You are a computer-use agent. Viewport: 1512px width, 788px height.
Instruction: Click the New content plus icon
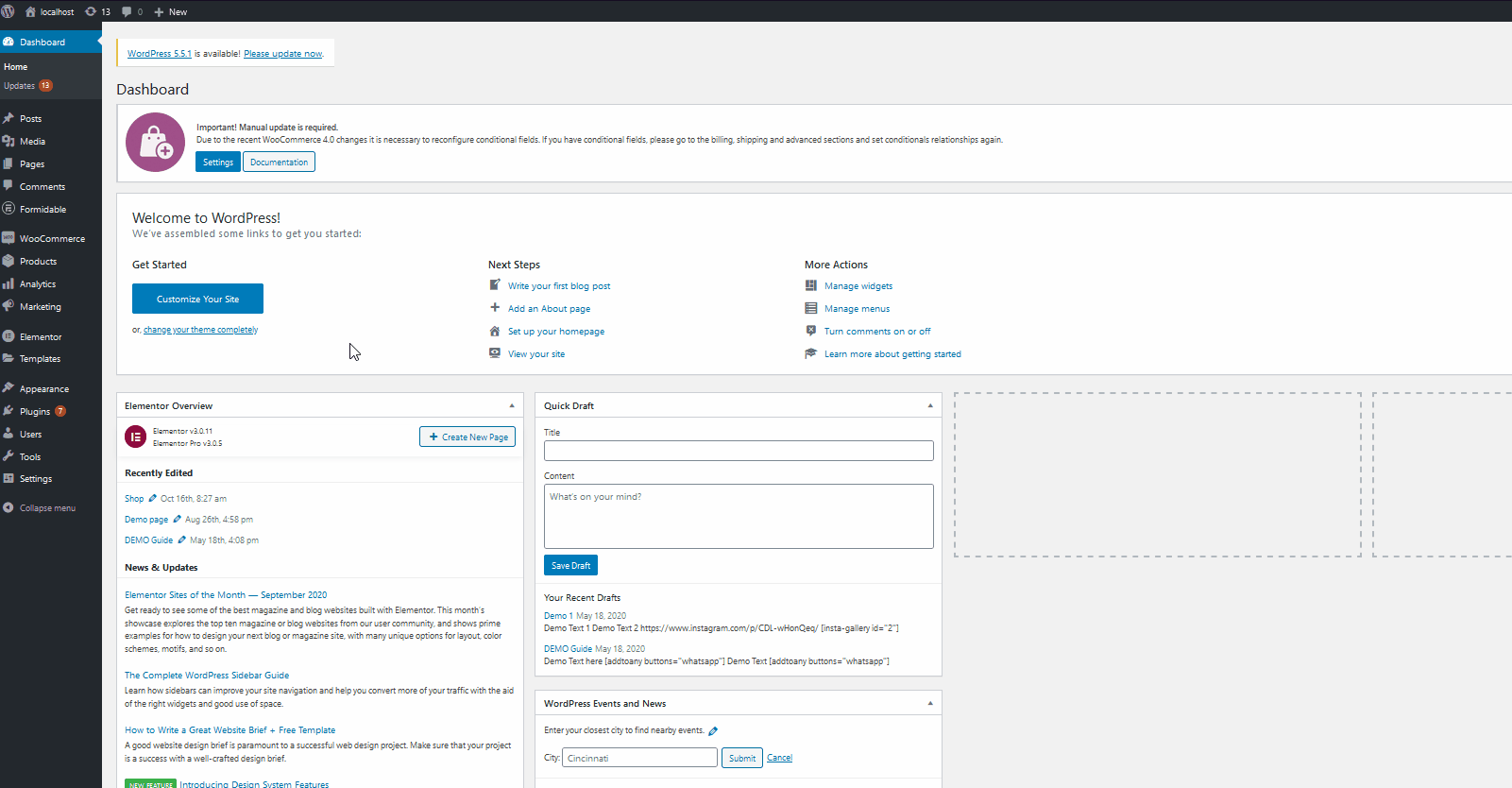(159, 11)
